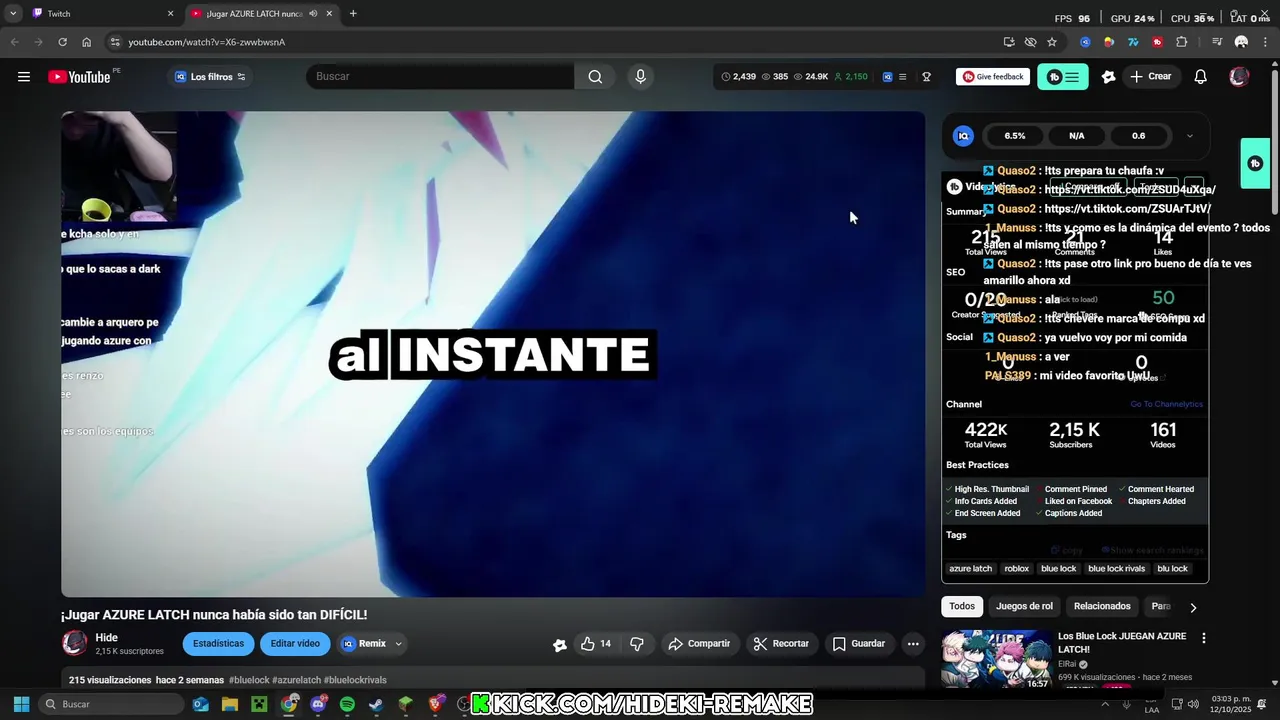Click the eye-slash icon in address bar
The width and height of the screenshot is (1280, 720).
coord(1030,42)
